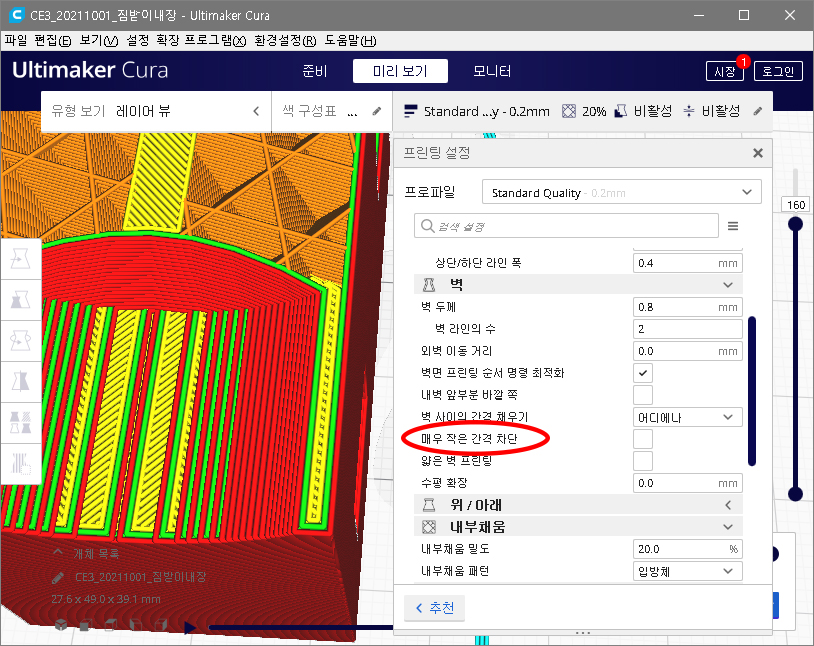The height and width of the screenshot is (646, 814).
Task: Open the 도움말 menu
Action: pos(350,41)
